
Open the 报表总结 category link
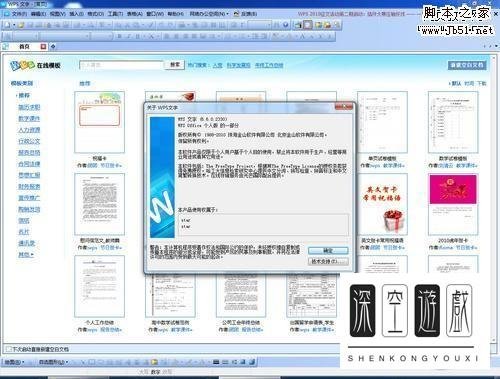click(29, 153)
